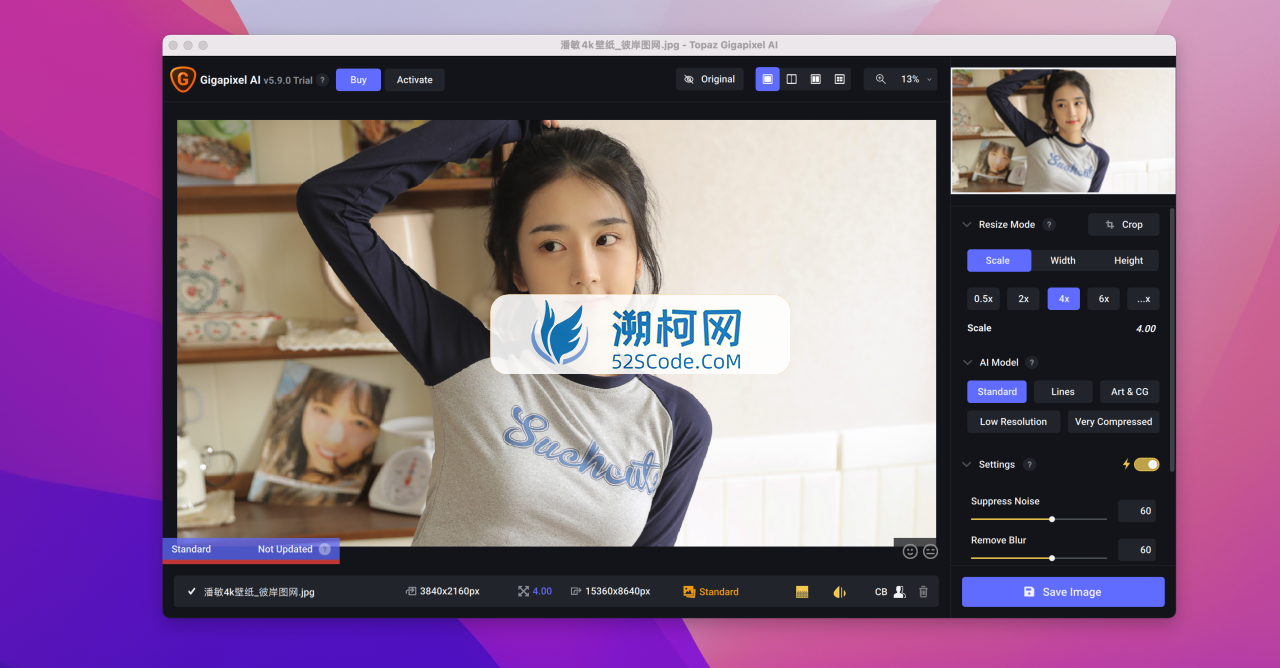Collapse the AI Model section
1280x668 pixels.
coord(966,363)
